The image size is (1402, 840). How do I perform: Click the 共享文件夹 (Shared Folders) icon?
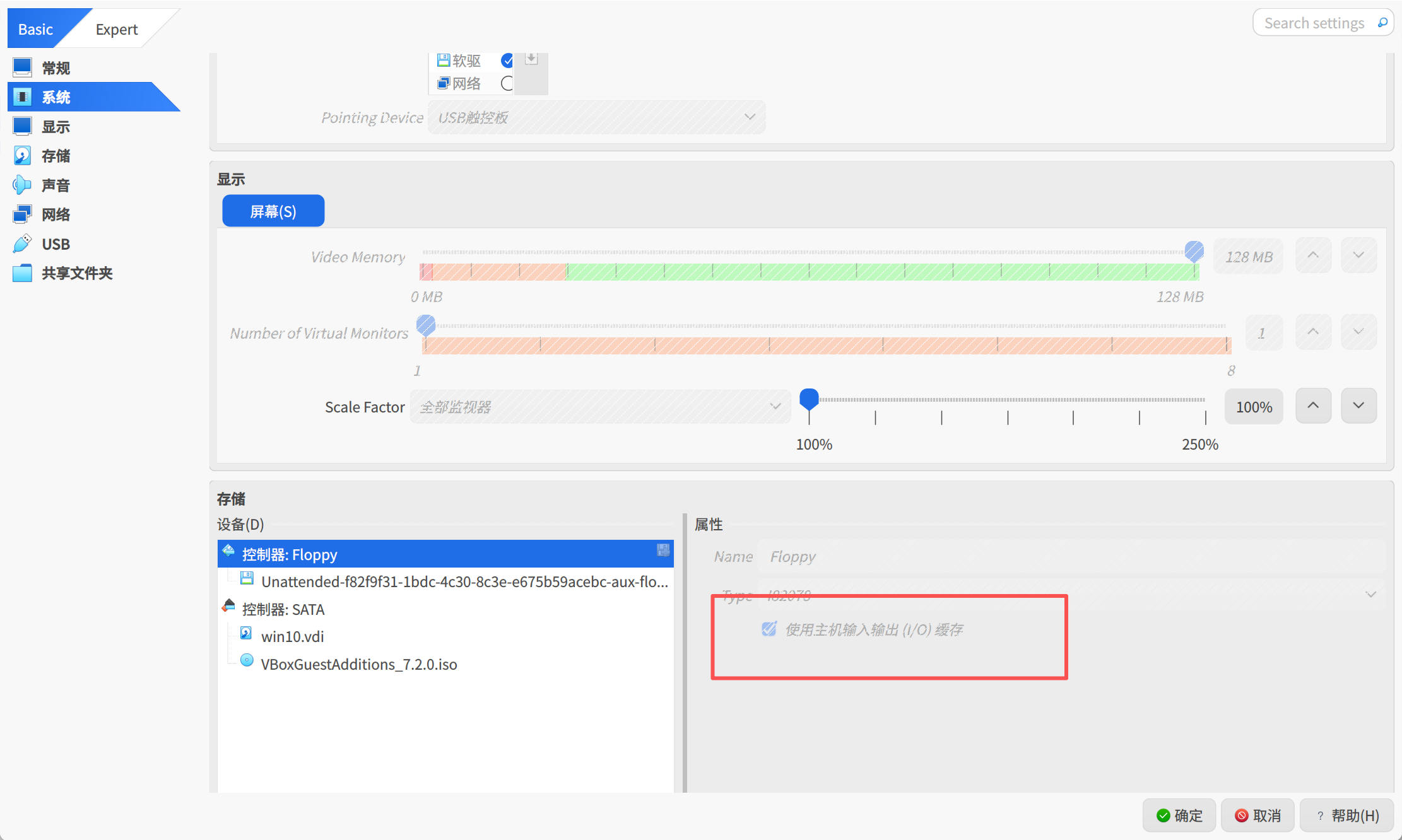[22, 273]
